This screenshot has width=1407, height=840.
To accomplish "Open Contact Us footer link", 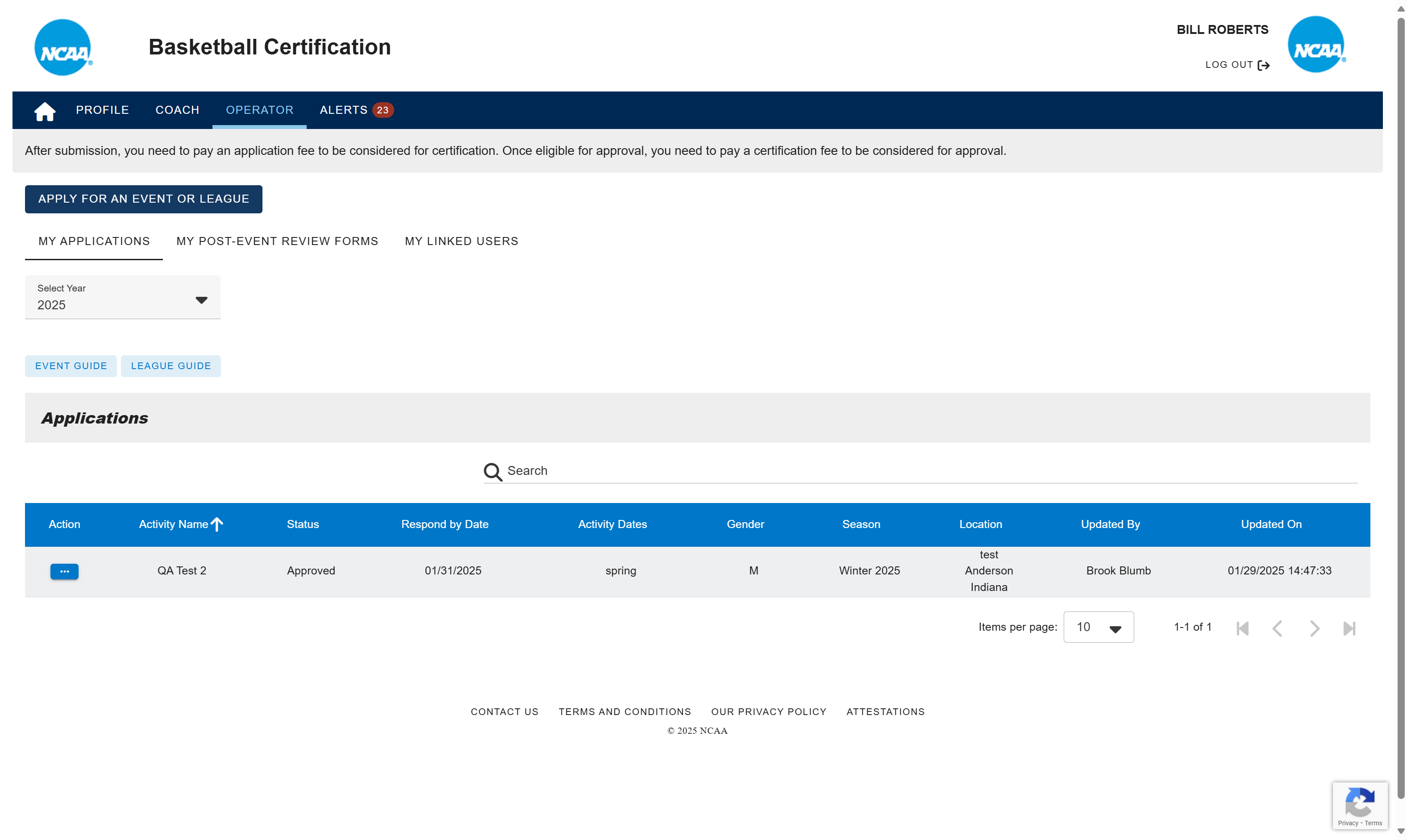I will [504, 711].
